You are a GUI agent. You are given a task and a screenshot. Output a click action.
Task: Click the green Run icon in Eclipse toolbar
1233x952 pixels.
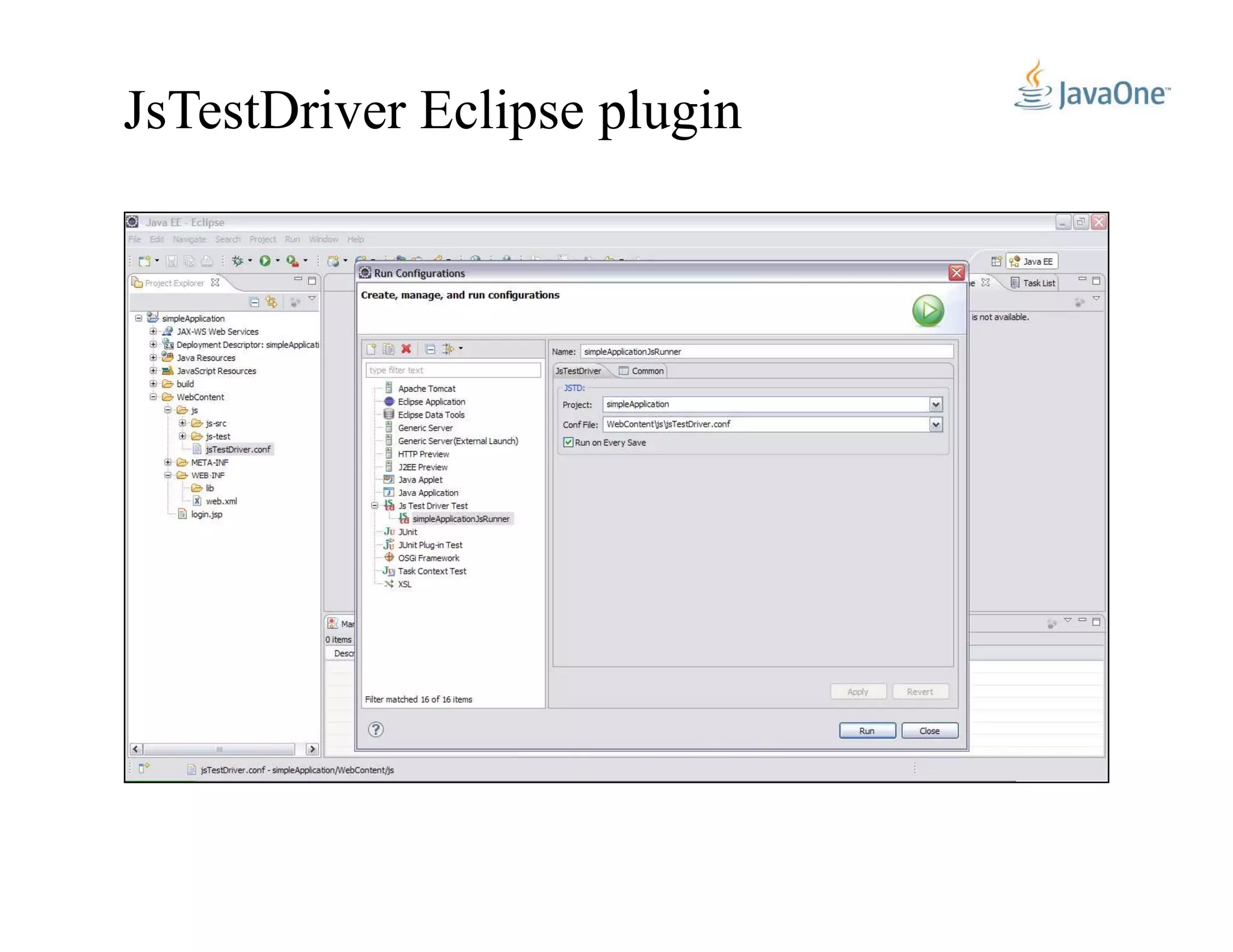265,261
